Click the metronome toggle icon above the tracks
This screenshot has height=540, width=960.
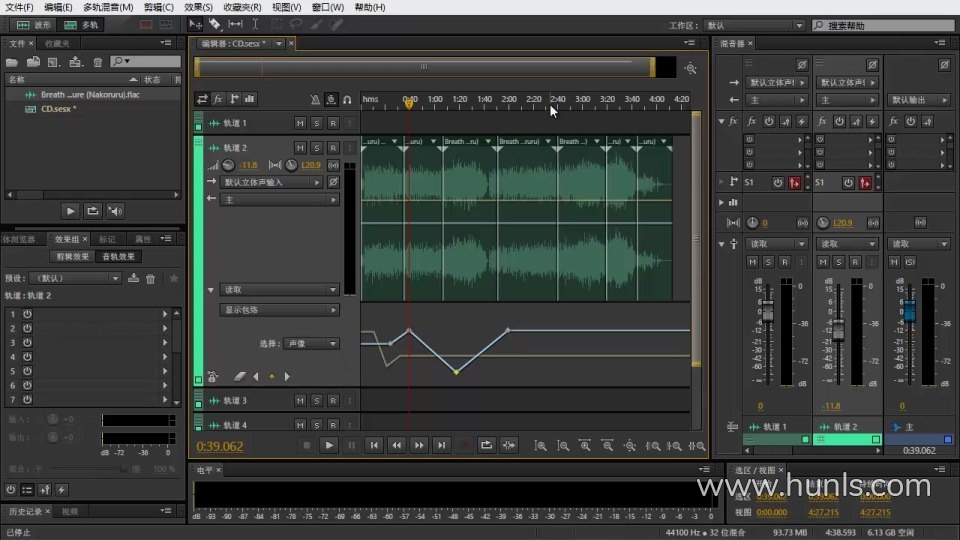(x=315, y=99)
